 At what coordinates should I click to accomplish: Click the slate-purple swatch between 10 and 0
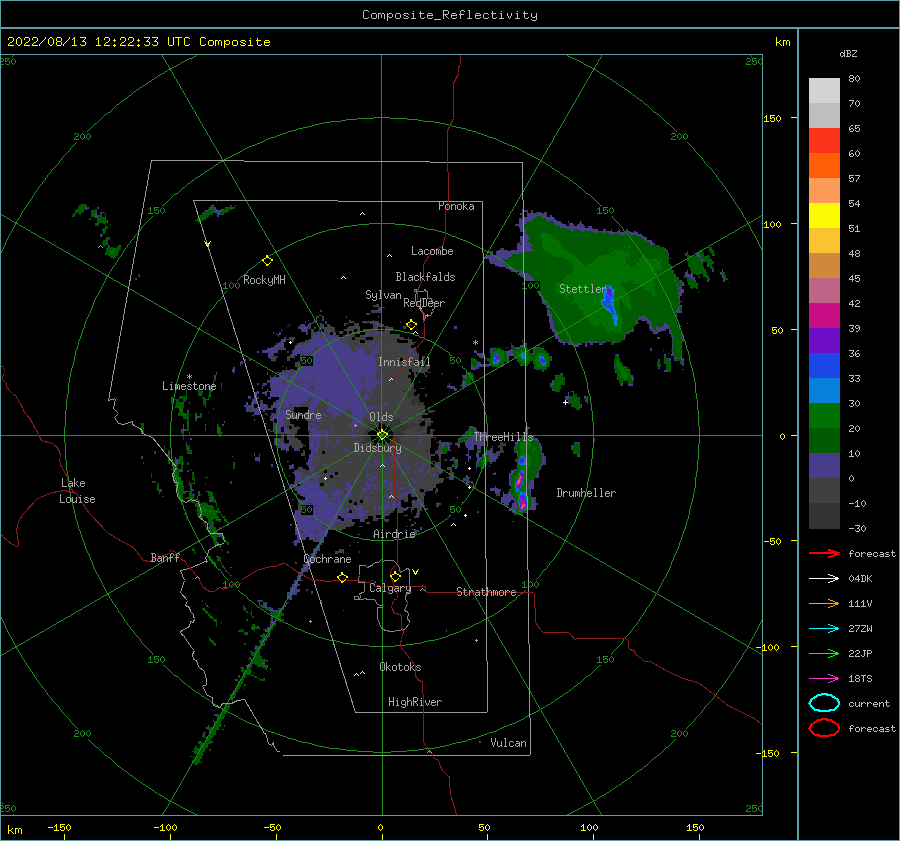[824, 466]
